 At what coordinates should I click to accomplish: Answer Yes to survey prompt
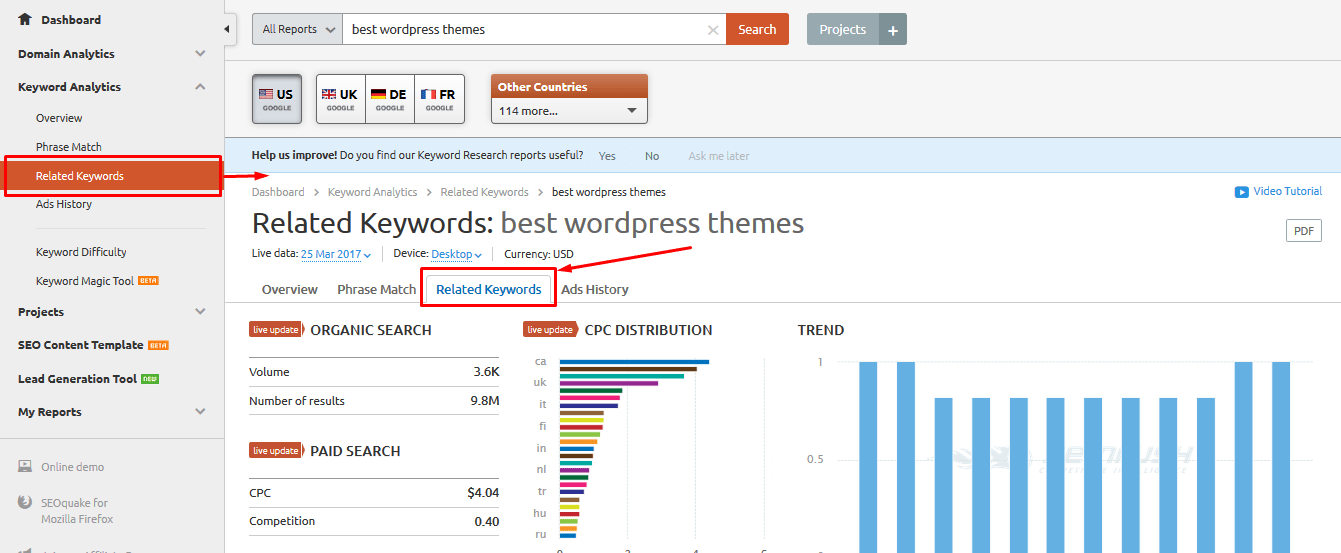[x=607, y=156]
